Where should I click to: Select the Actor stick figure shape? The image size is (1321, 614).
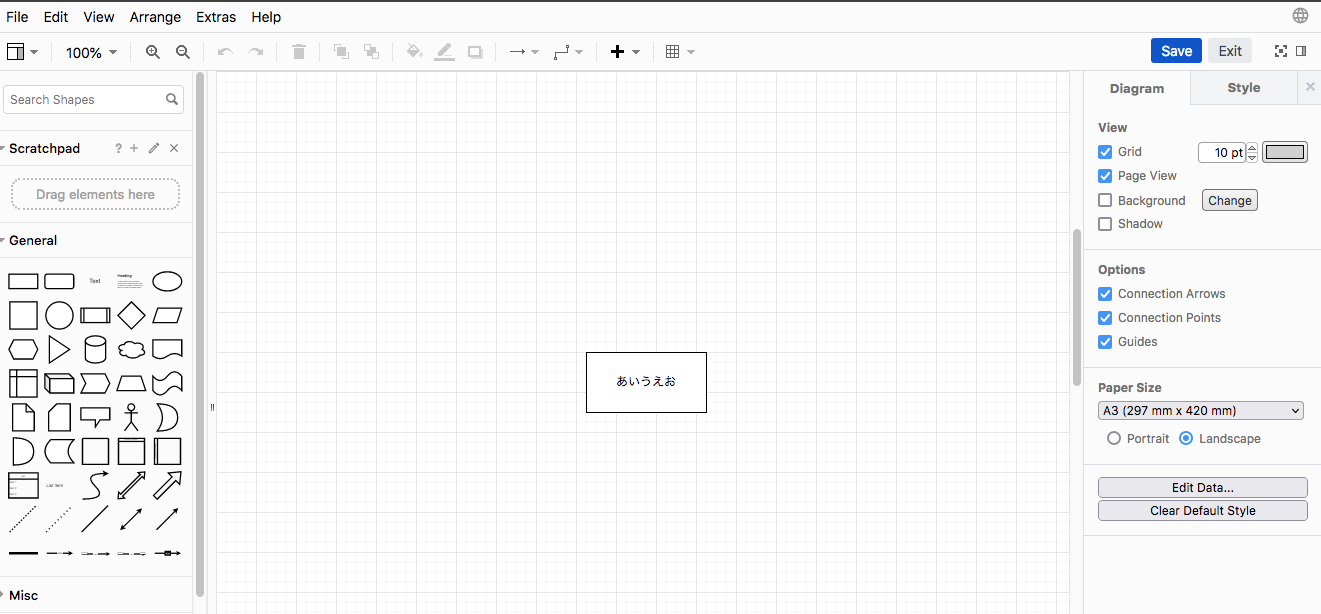(x=131, y=417)
